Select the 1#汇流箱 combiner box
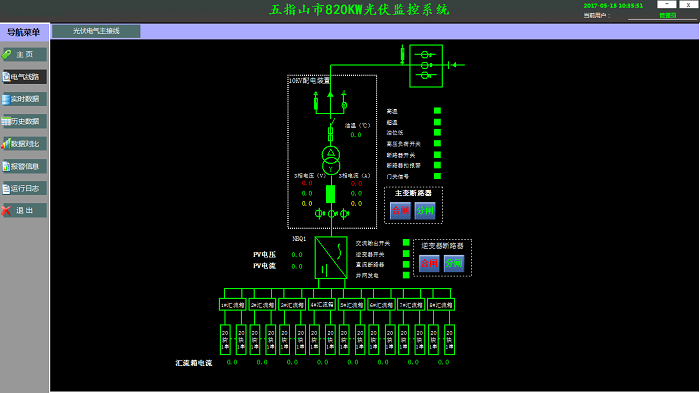 tap(233, 305)
